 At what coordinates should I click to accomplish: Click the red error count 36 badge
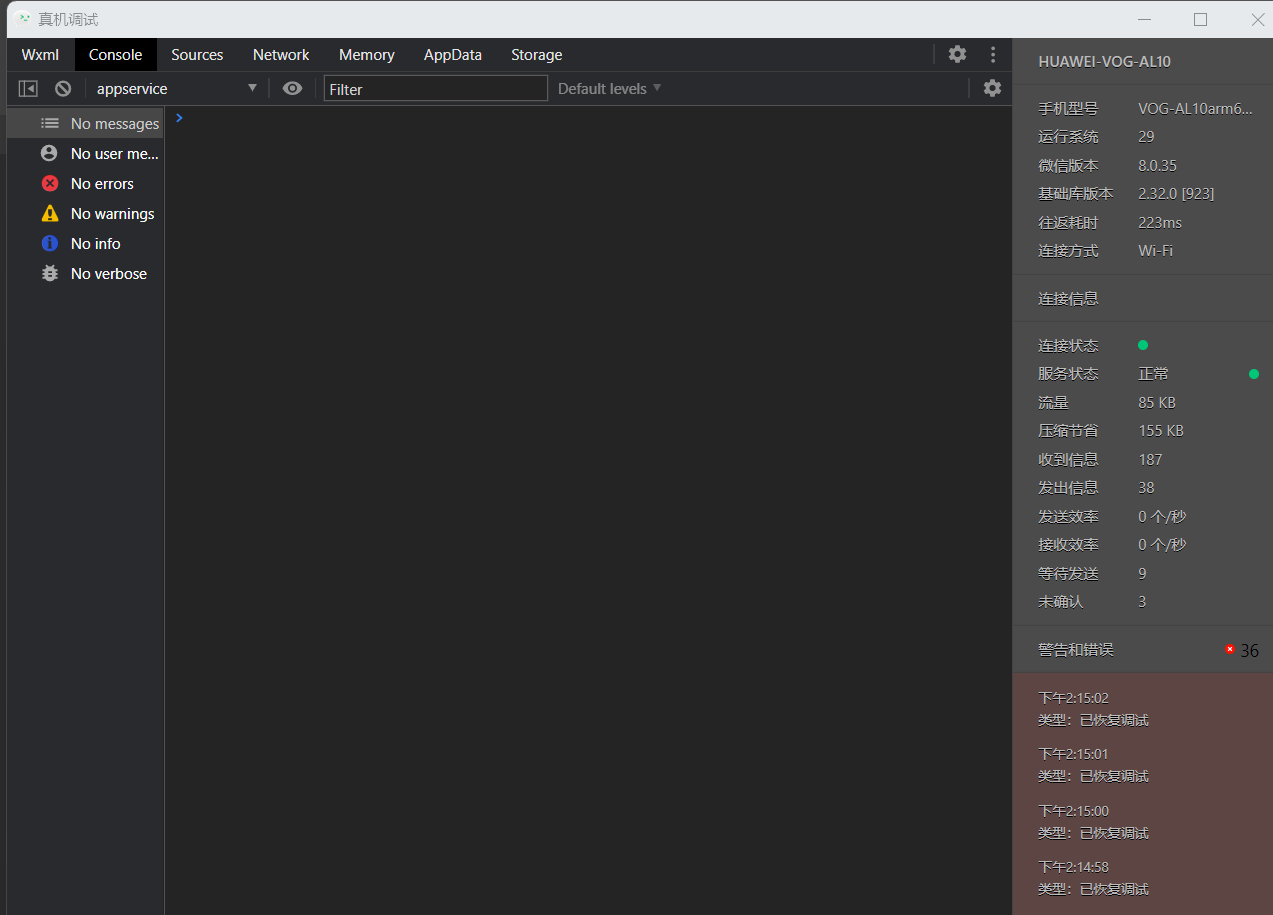1242,650
